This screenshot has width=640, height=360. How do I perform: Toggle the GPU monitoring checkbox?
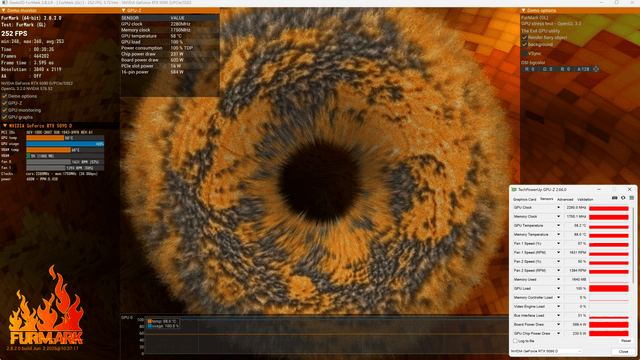click(4, 110)
